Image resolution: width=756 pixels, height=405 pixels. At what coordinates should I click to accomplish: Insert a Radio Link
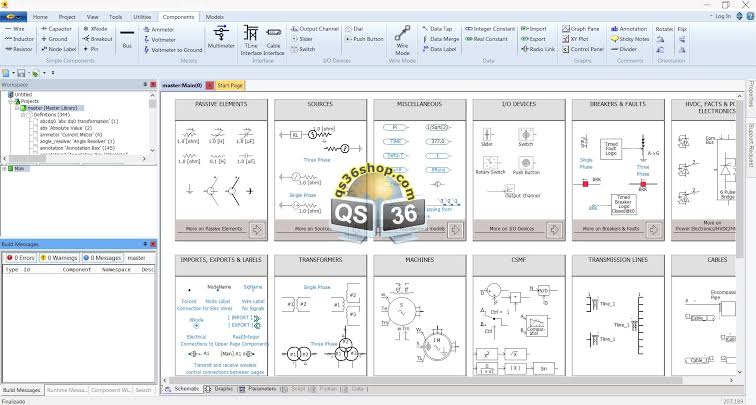pos(538,49)
